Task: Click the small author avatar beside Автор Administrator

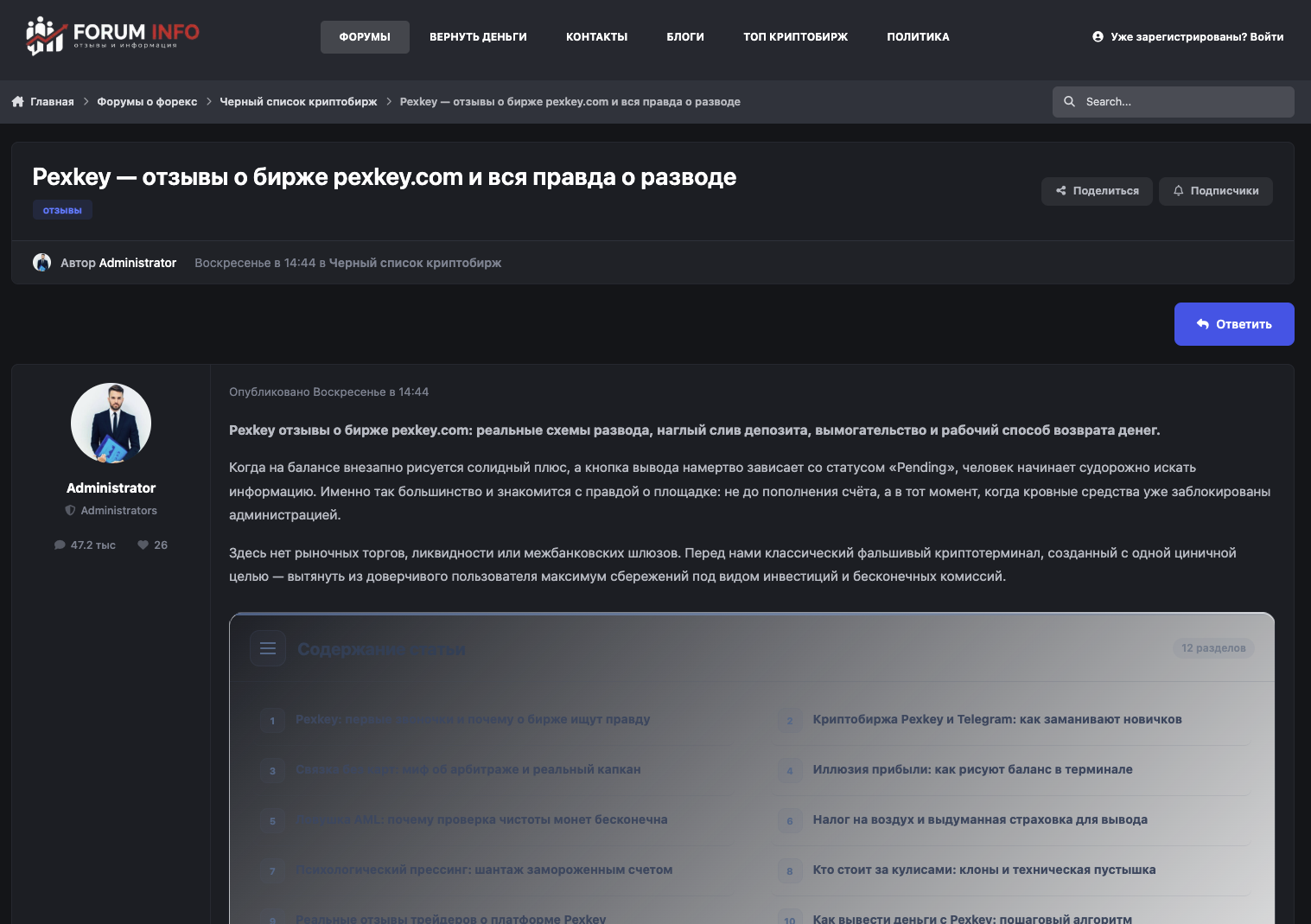Action: tap(41, 263)
